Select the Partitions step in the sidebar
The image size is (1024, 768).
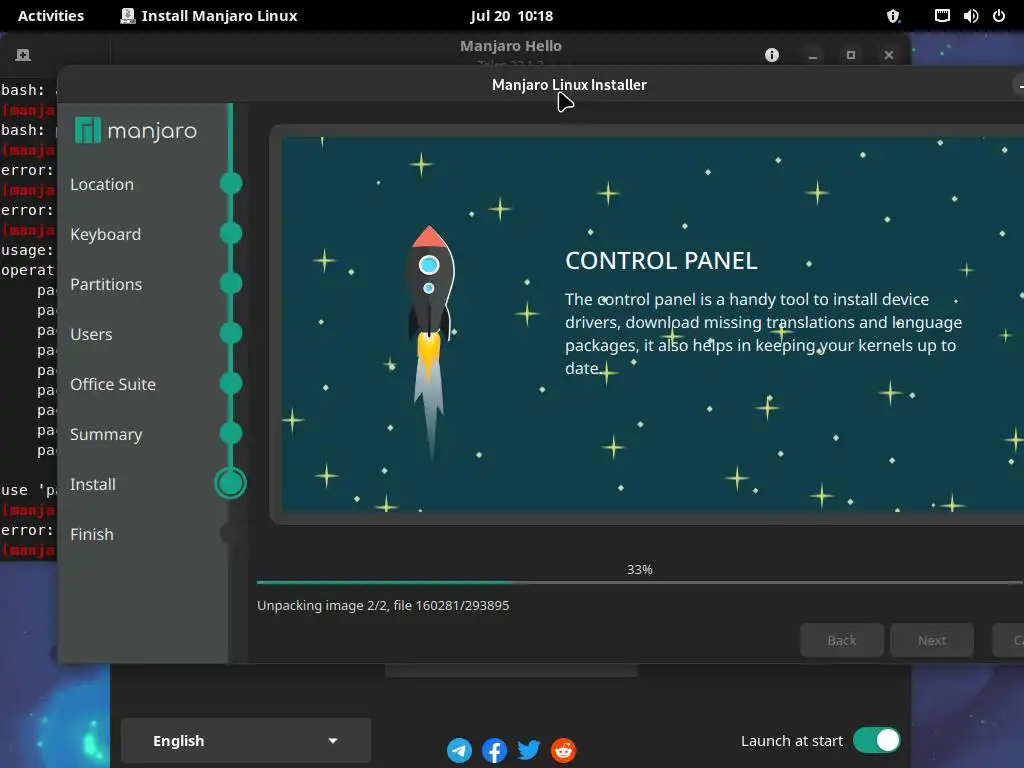(106, 285)
